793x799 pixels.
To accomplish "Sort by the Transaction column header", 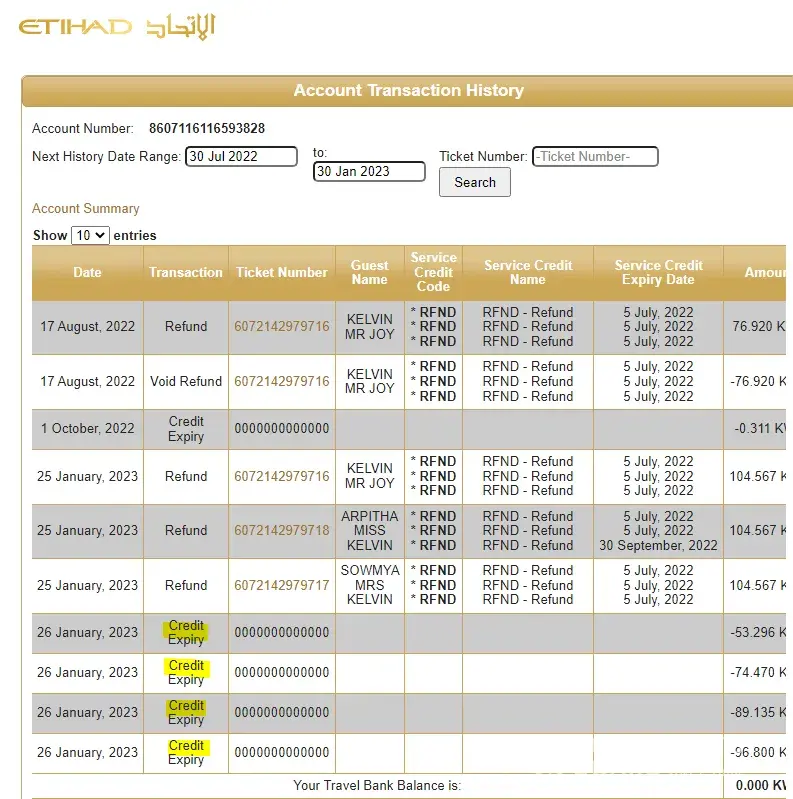I will tap(186, 272).
